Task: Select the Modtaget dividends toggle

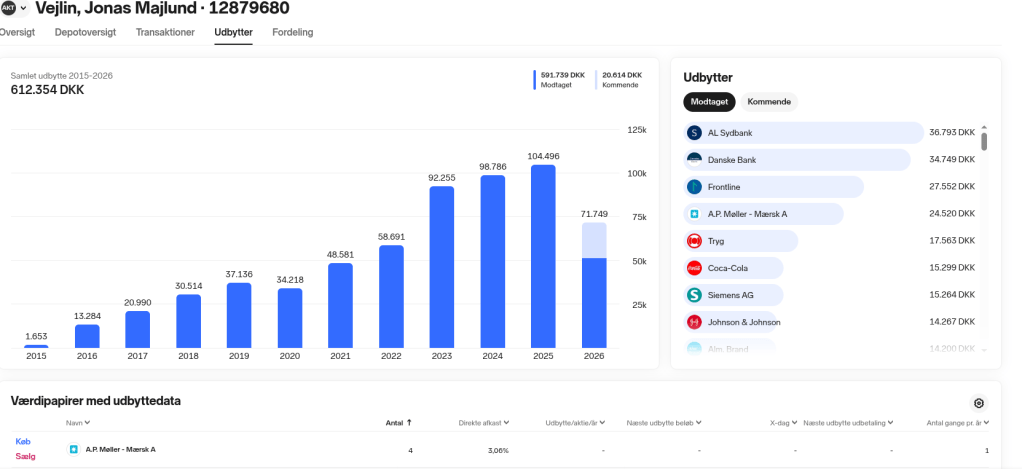Action: coord(710,102)
